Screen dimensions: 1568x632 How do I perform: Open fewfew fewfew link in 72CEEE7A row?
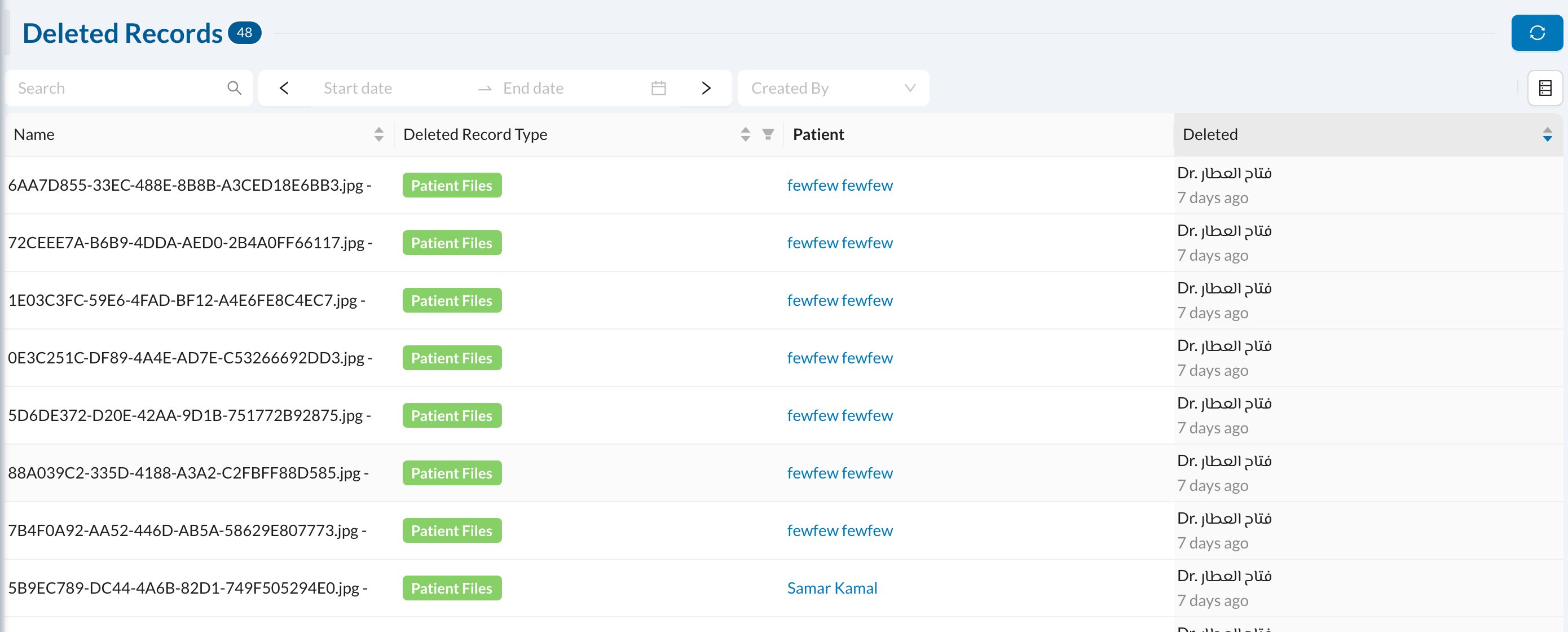coord(840,243)
